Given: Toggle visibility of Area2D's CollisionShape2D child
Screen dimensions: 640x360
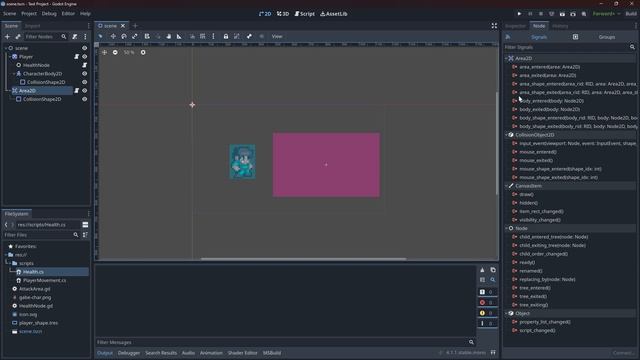Looking at the screenshot, I should [x=84, y=99].
